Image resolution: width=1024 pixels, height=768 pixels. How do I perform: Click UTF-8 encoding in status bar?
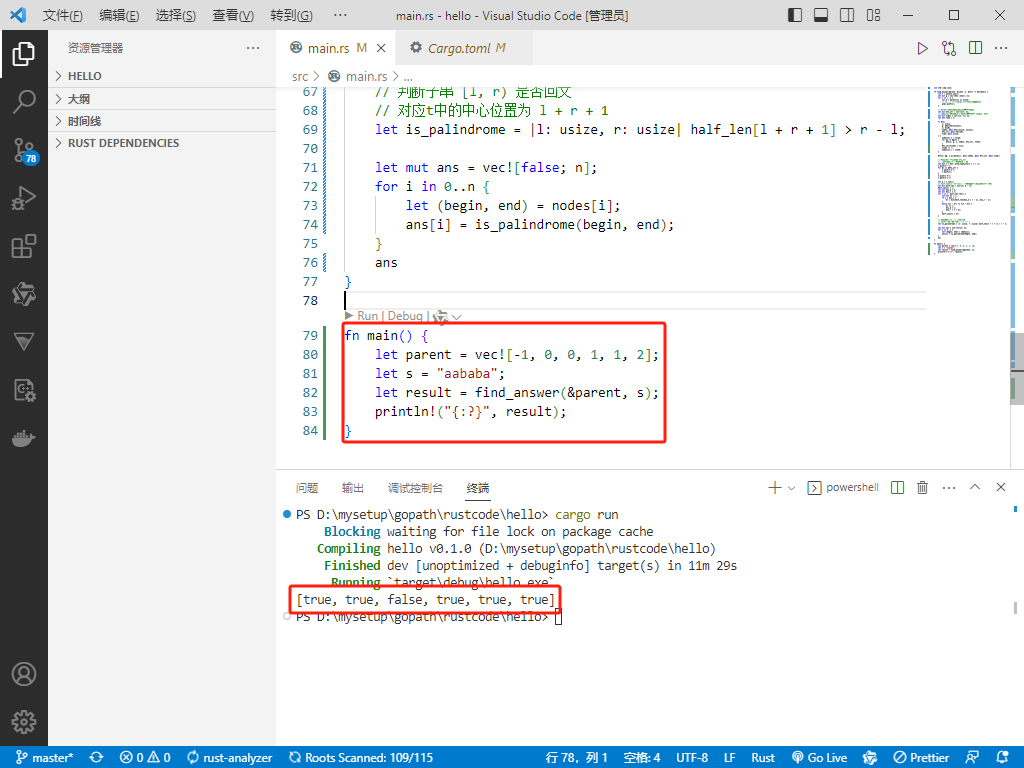tap(692, 758)
